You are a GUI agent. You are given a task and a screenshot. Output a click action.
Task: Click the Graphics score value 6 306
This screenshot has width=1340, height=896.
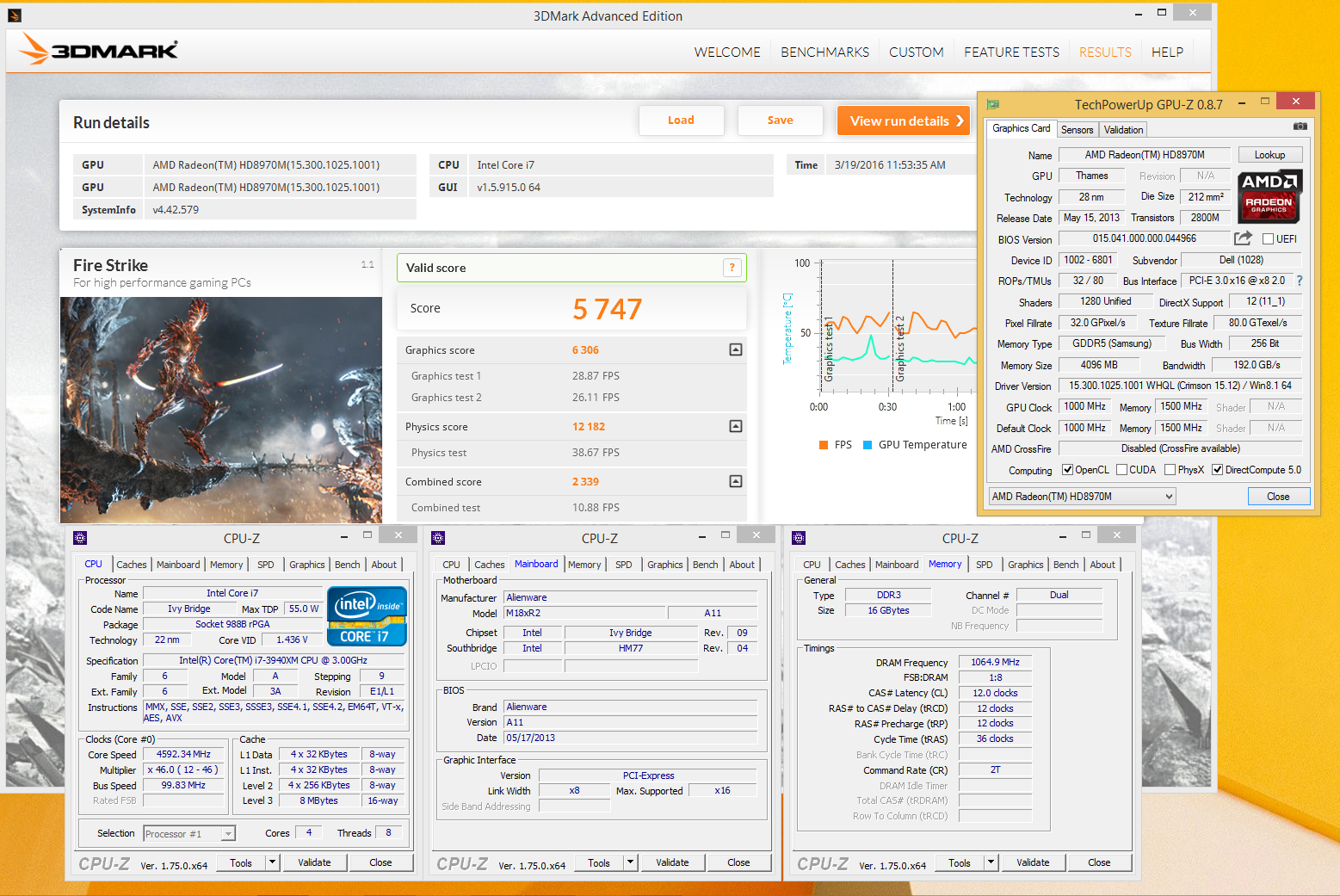pyautogui.click(x=585, y=350)
